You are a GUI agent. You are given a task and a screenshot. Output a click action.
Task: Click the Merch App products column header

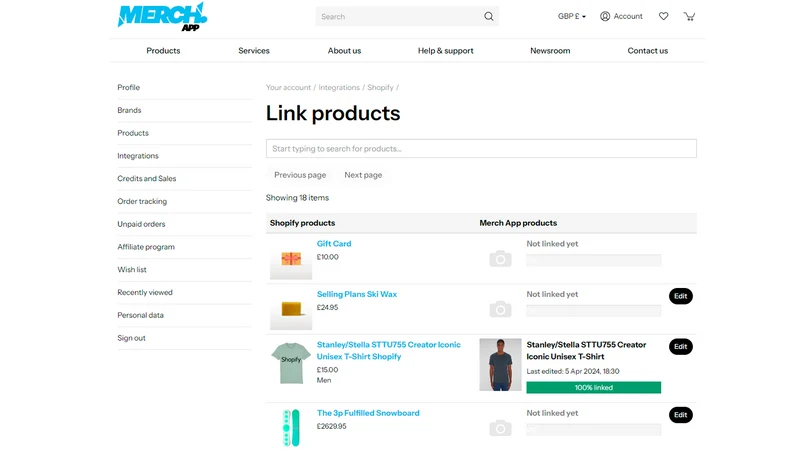point(518,223)
